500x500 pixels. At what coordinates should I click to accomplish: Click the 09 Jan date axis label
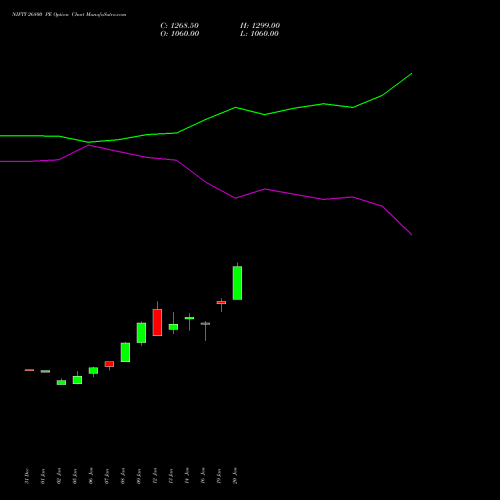point(139,476)
